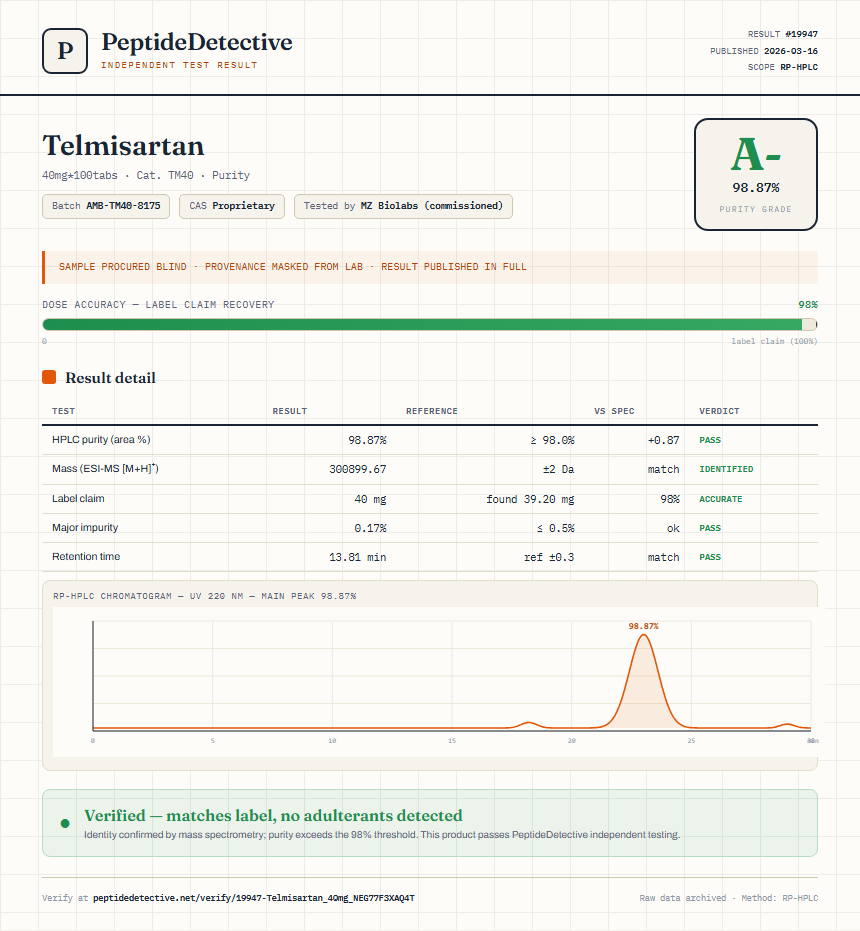860x931 pixels.
Task: Open the peptidedetective.net verify link
Action: click(x=254, y=898)
